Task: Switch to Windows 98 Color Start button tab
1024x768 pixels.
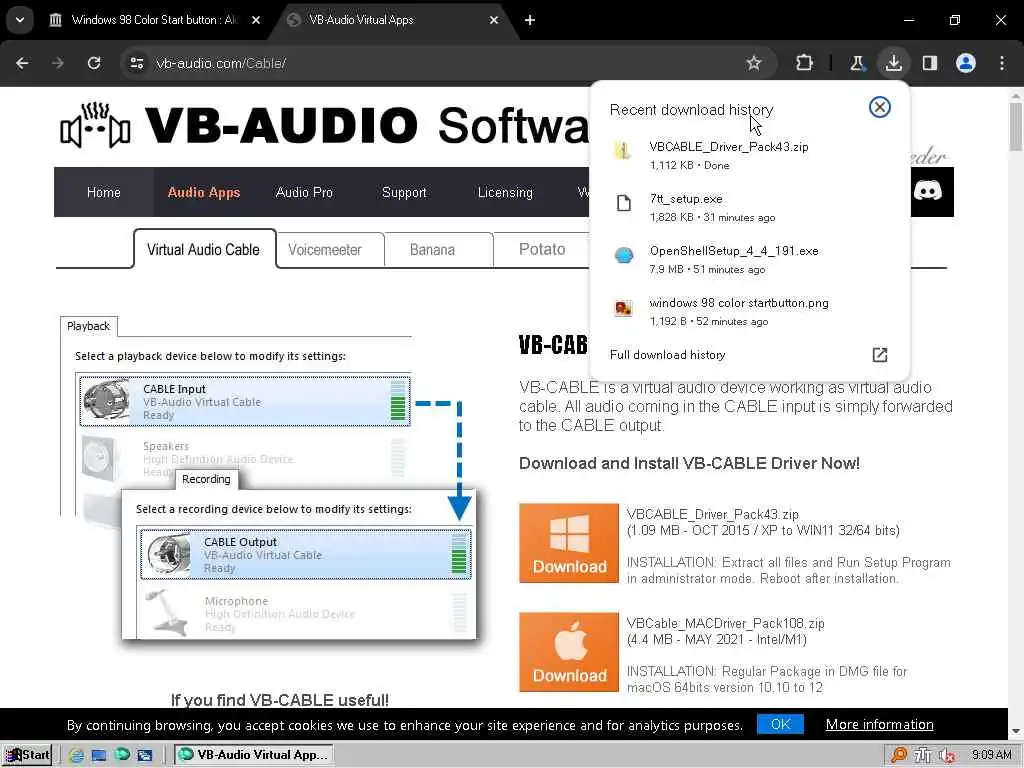Action: click(x=153, y=20)
